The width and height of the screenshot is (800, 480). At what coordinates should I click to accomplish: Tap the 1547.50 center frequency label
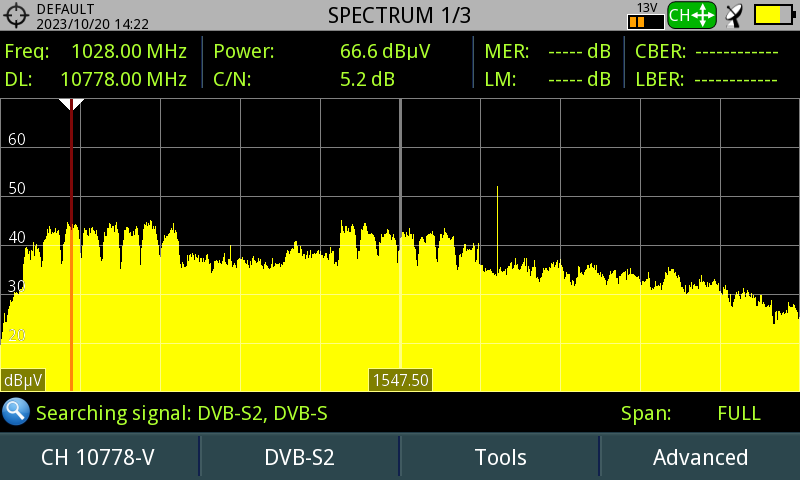point(401,380)
